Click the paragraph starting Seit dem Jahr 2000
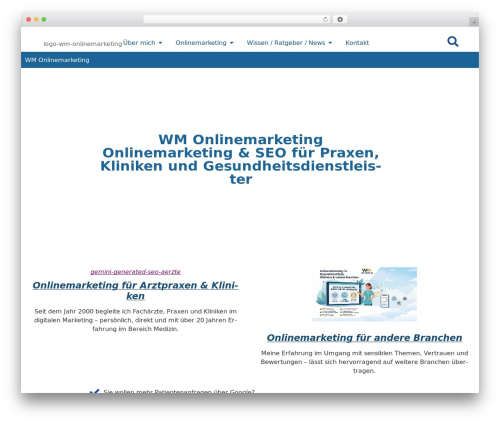The width and height of the screenshot is (500, 423). point(135,320)
